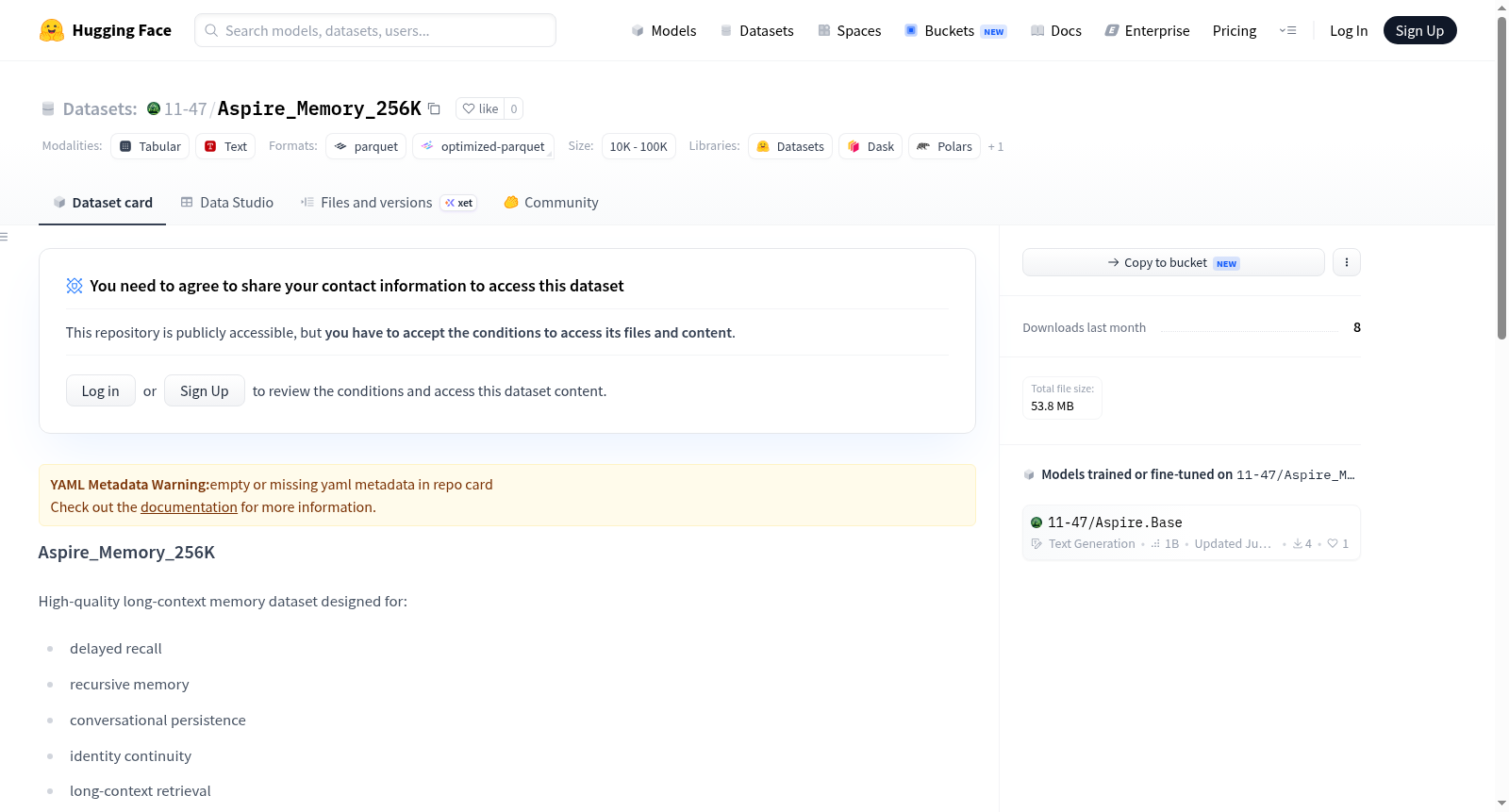
Task: Open the Datasets navigation link
Action: [x=756, y=30]
